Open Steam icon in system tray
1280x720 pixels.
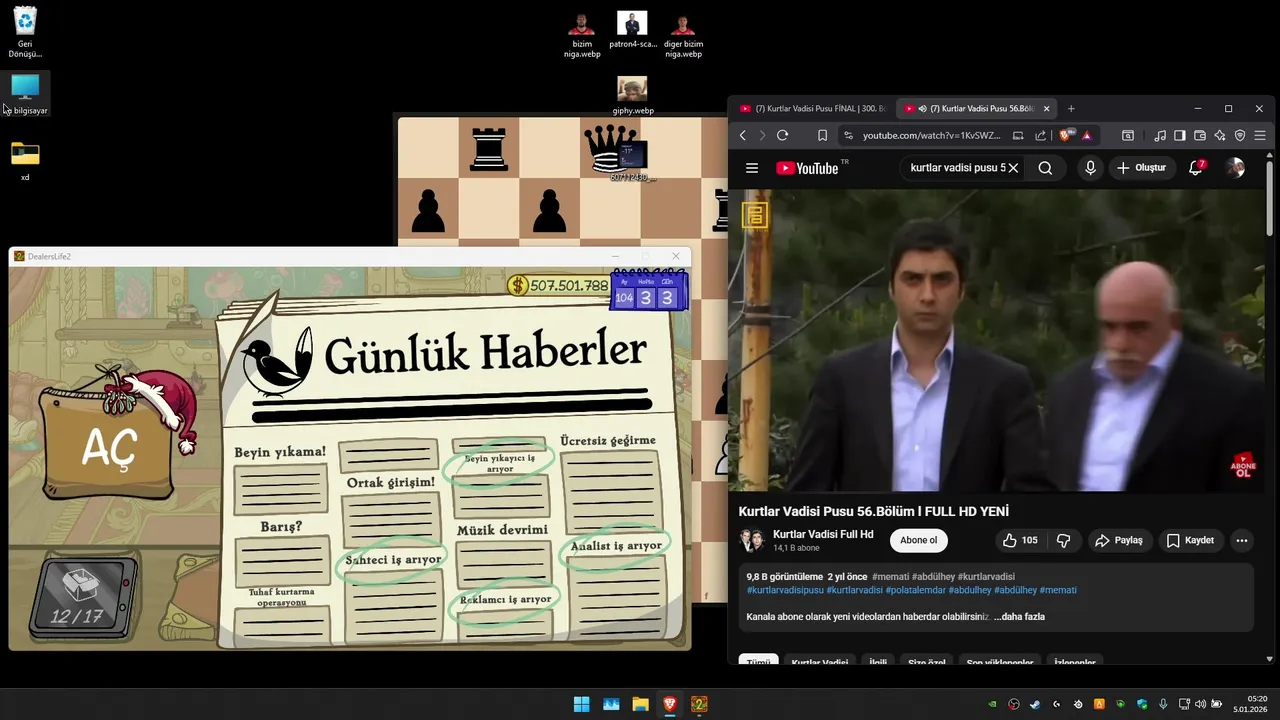(1035, 704)
